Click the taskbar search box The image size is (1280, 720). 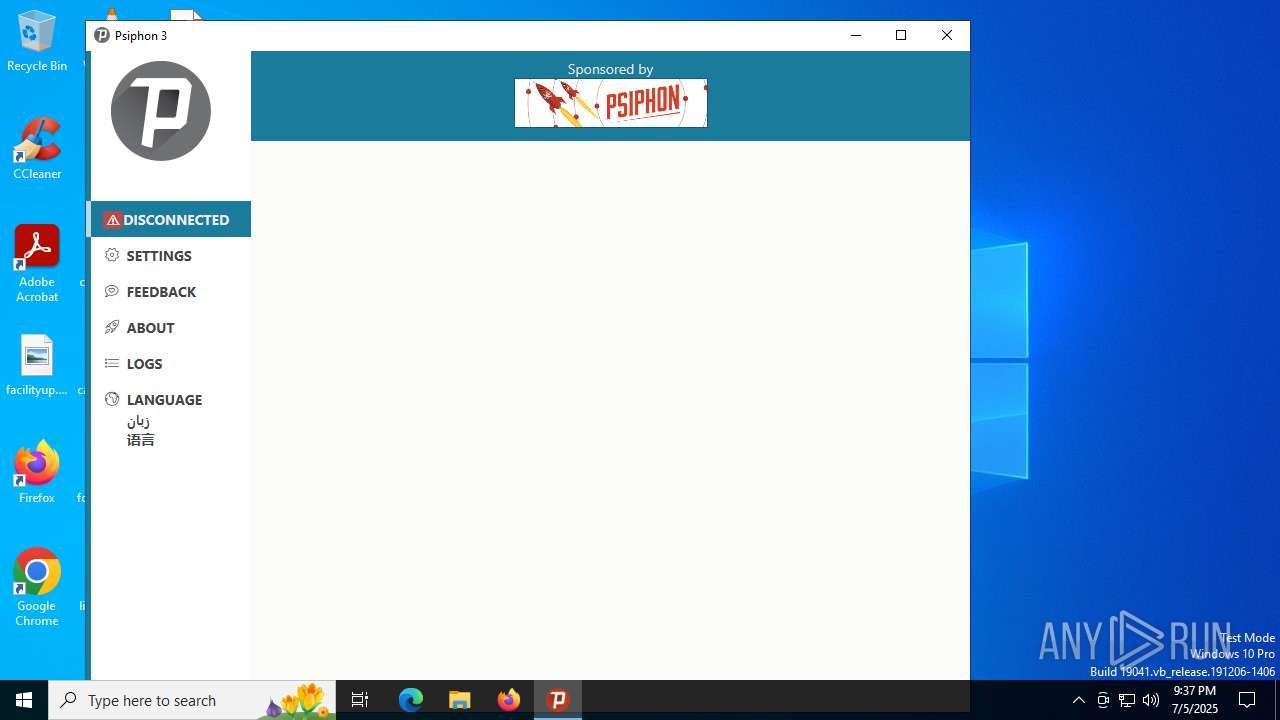(x=192, y=700)
